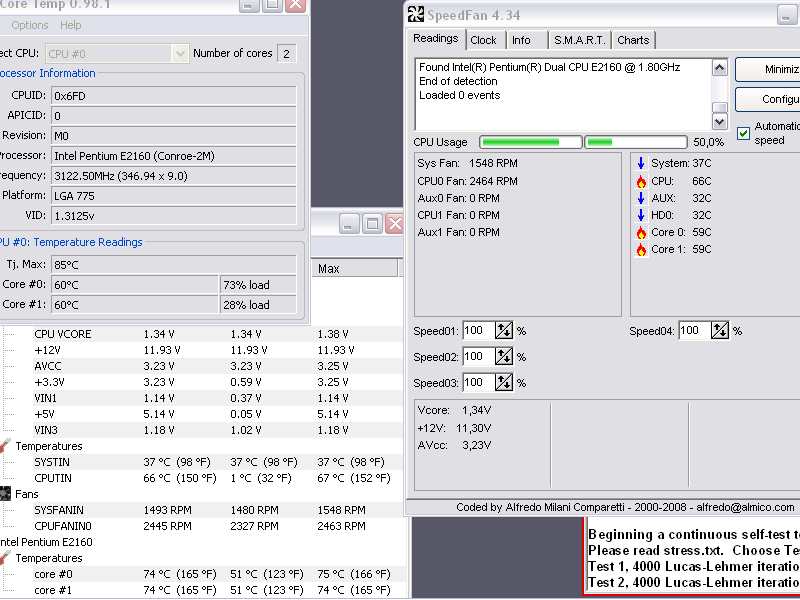Image resolution: width=800 pixels, height=600 pixels.
Task: Click the SpeedFan log scroll up arrow
Action: pos(719,67)
